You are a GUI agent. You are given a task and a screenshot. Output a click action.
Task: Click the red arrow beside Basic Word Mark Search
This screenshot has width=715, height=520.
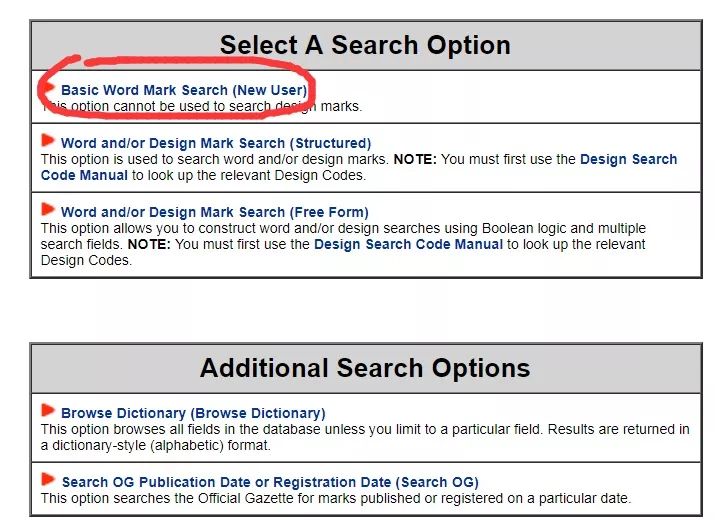click(x=48, y=88)
